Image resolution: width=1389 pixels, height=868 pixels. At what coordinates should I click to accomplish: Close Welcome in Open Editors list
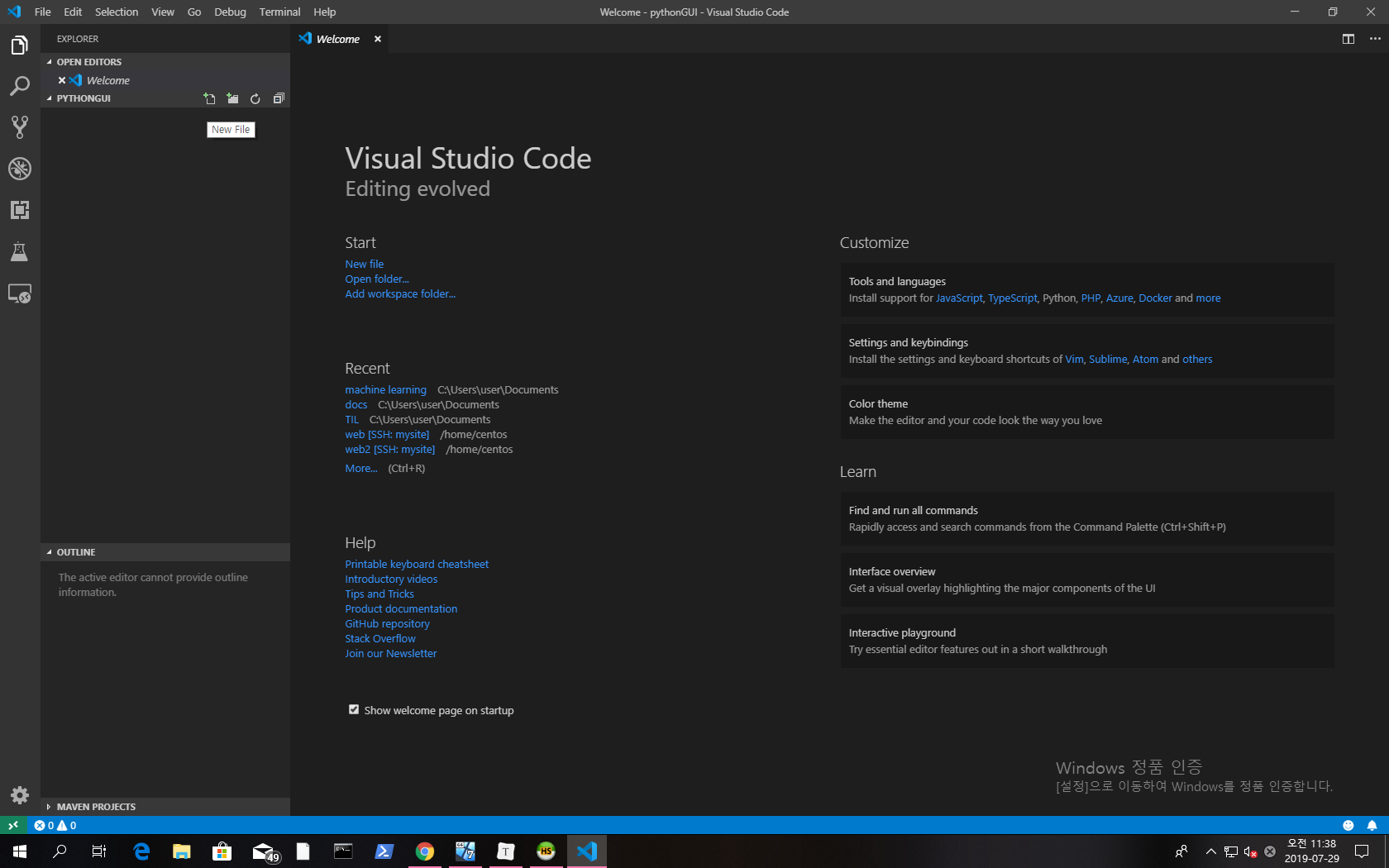coord(62,80)
